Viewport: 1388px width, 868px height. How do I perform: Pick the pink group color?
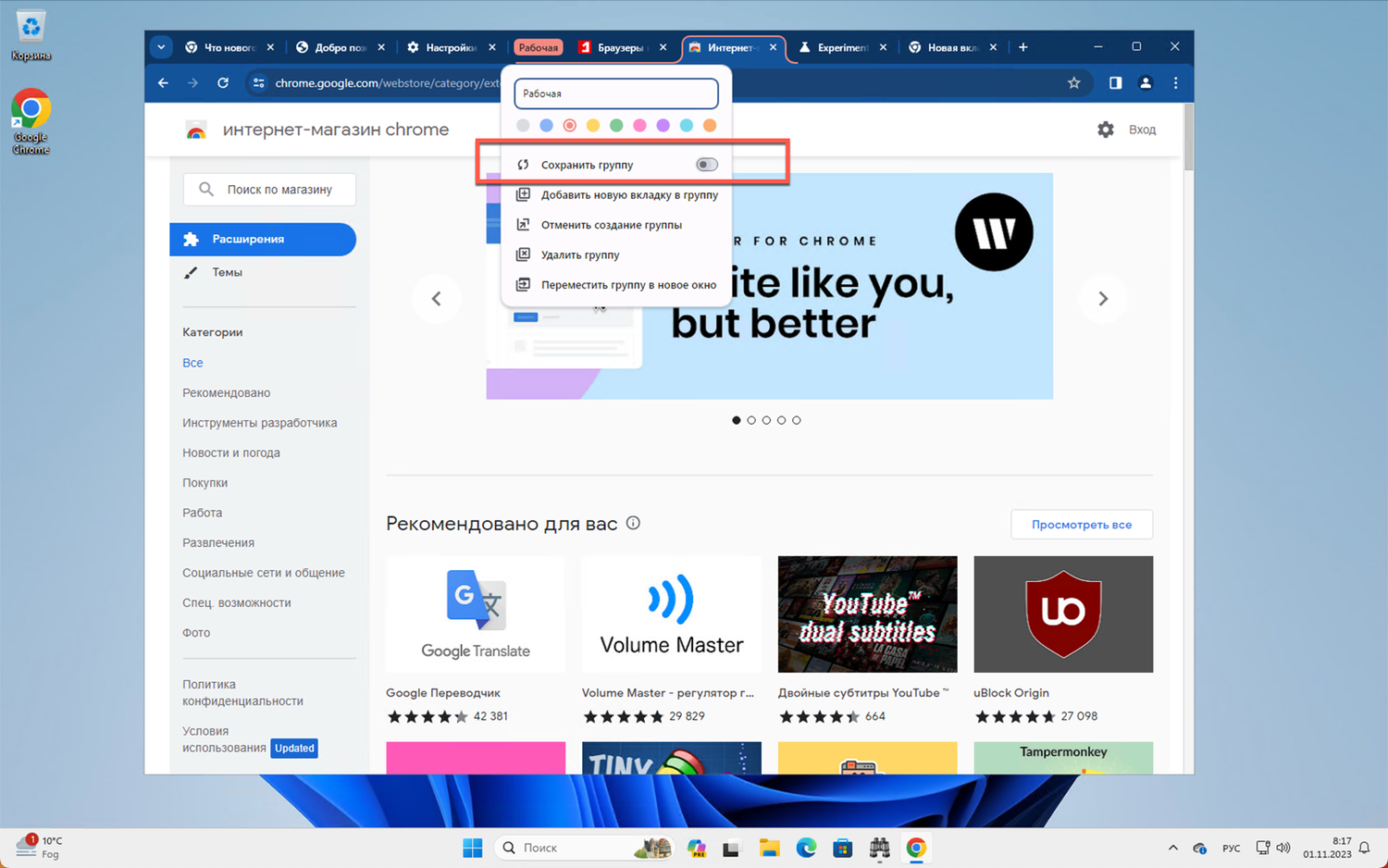point(639,125)
